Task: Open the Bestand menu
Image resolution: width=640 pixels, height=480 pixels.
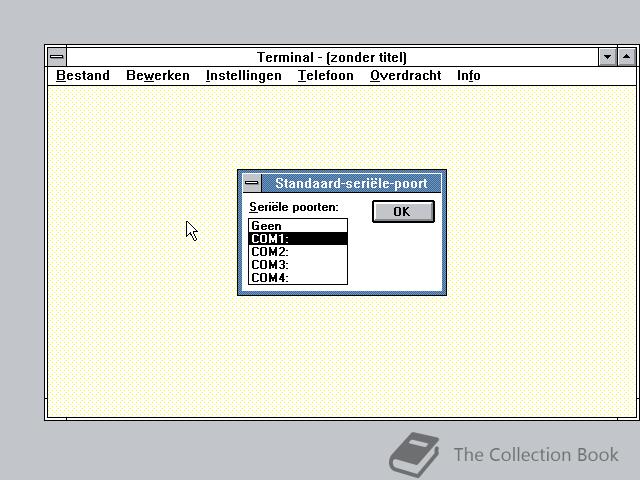Action: click(x=83, y=76)
